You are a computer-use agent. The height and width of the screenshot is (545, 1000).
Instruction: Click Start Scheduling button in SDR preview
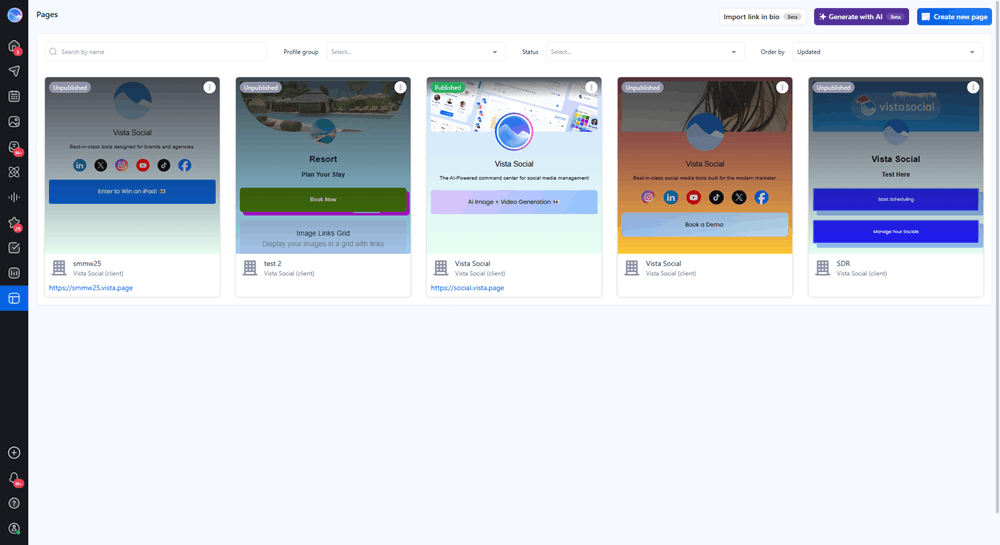[895, 199]
